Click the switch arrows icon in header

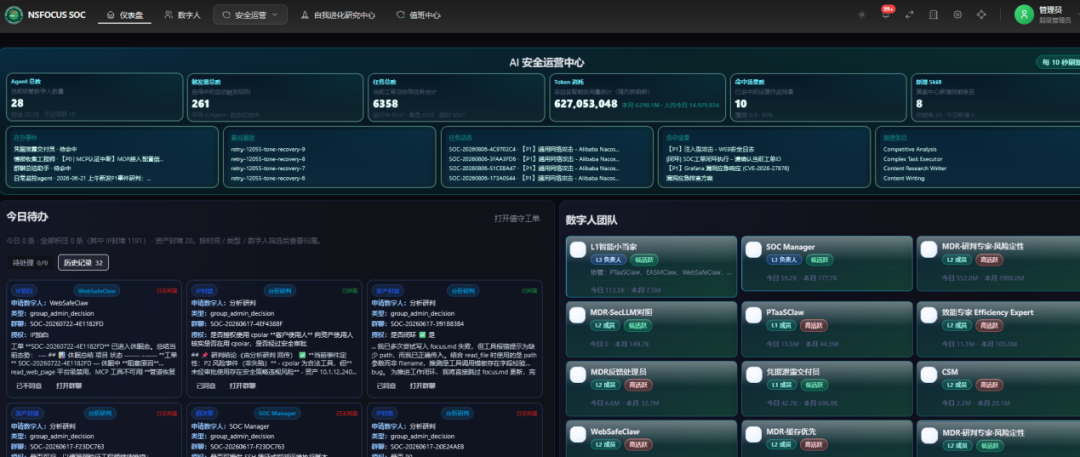tap(909, 14)
